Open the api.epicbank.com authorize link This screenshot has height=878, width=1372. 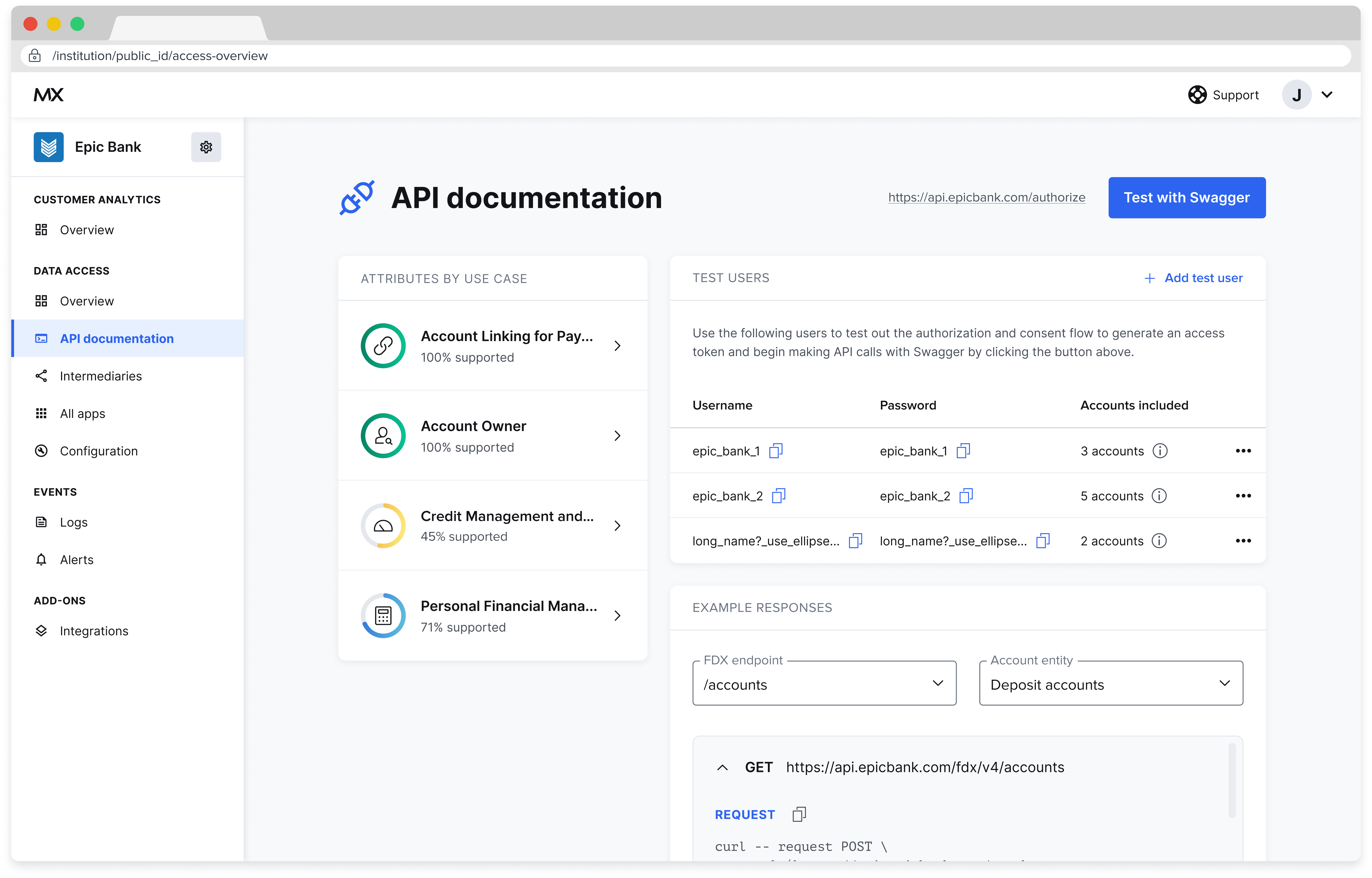986,197
